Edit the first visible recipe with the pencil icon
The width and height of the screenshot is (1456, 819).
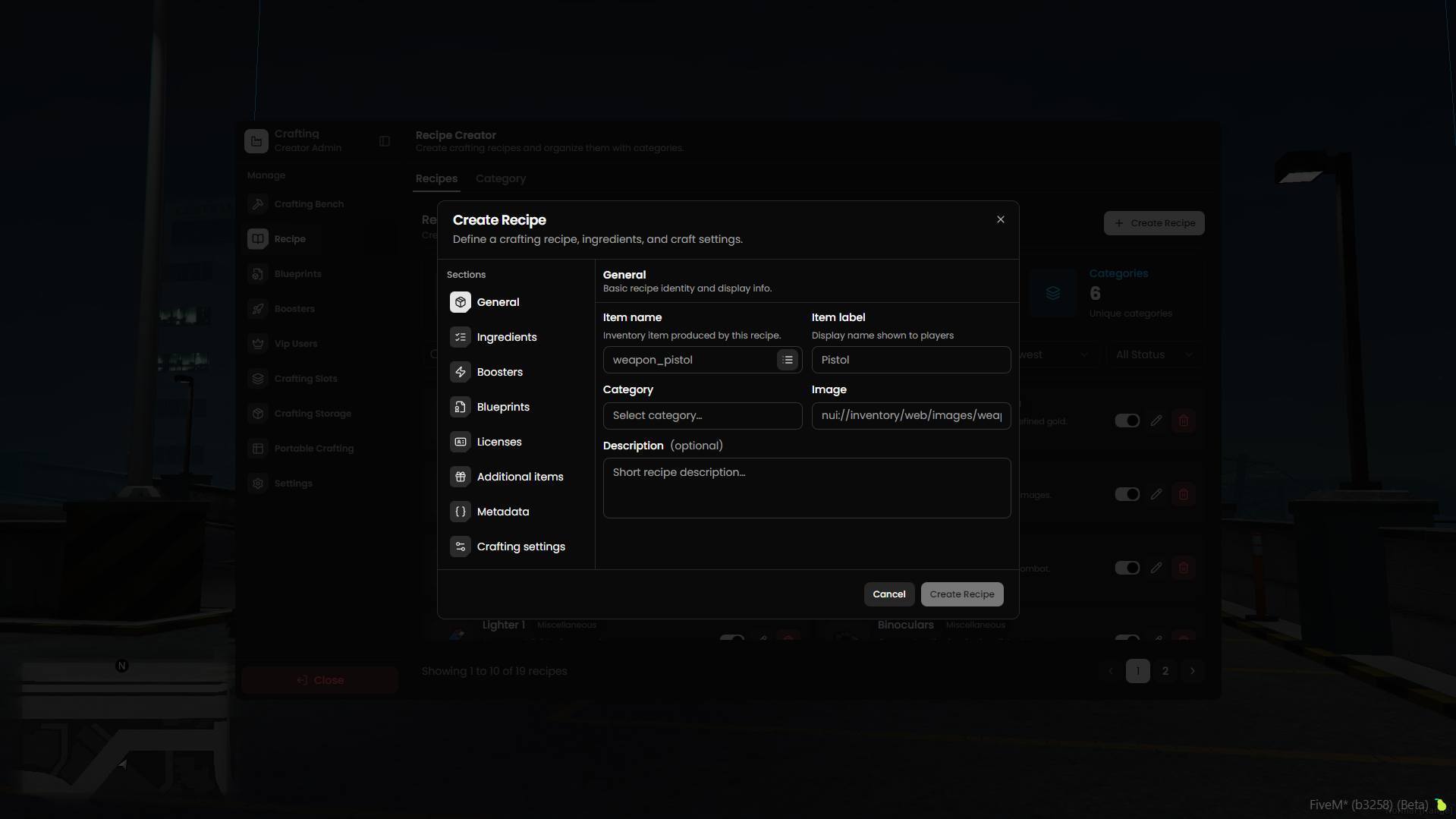pos(1156,421)
